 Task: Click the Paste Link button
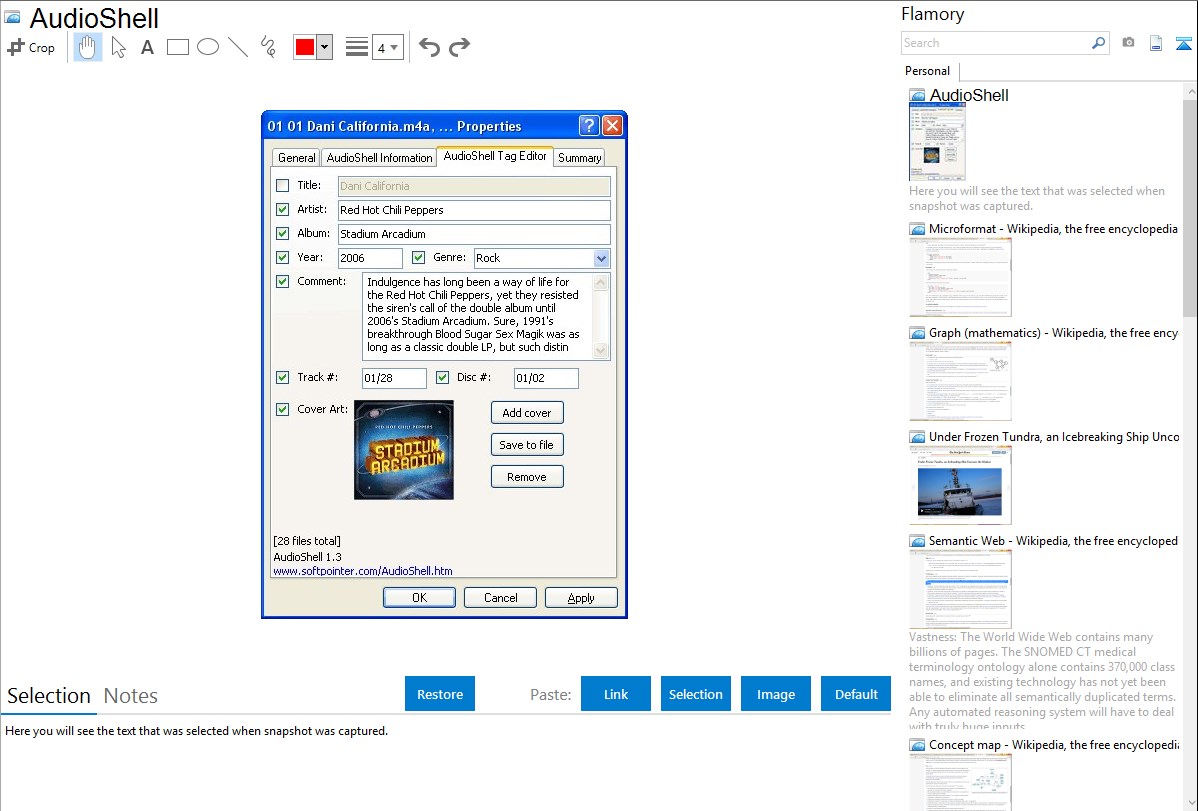pos(616,694)
